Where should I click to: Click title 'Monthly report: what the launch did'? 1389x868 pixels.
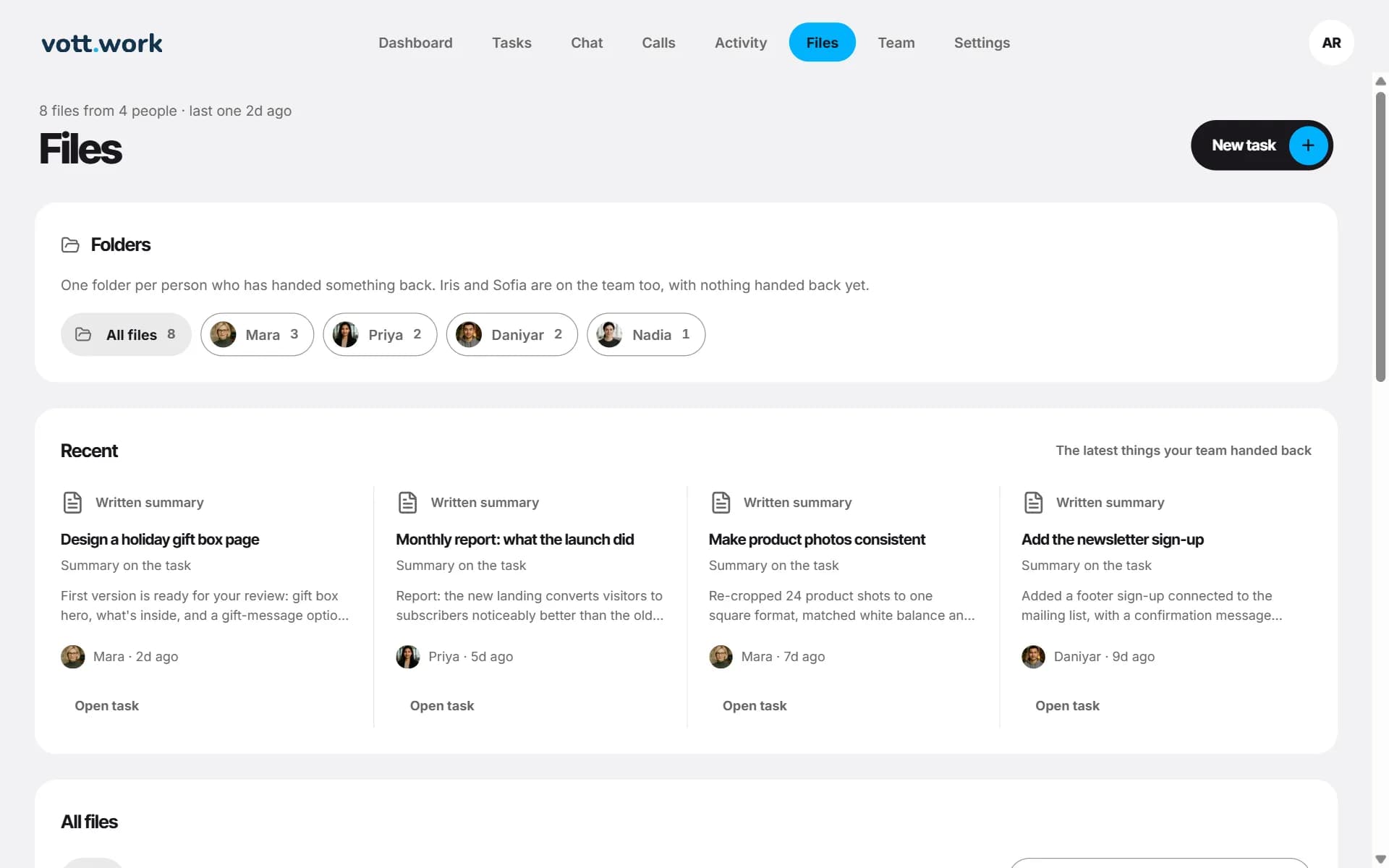coord(515,540)
